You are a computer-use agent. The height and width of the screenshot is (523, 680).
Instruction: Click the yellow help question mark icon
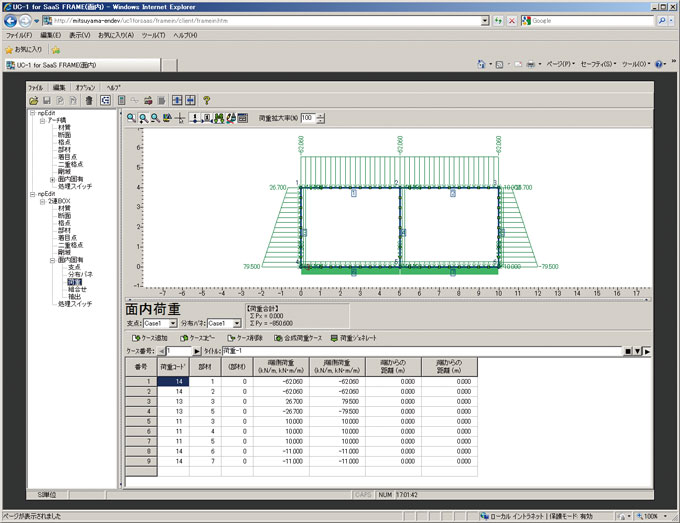[x=206, y=101]
